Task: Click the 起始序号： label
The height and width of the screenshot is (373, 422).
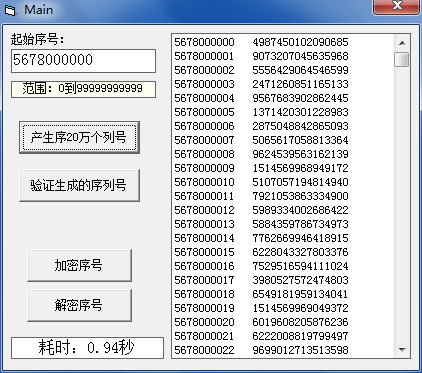Action: coord(37,39)
